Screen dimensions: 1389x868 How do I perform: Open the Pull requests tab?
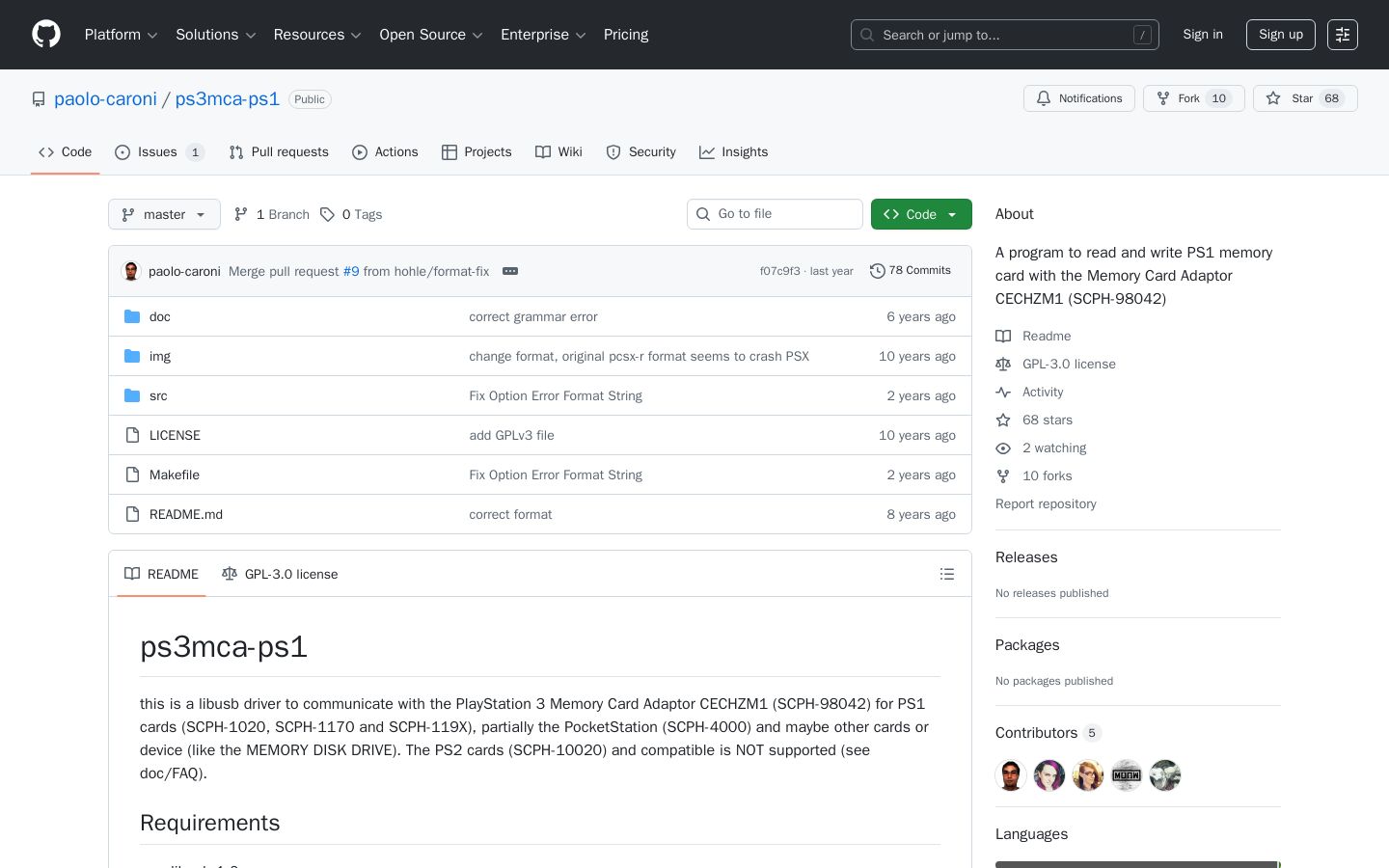click(x=279, y=152)
